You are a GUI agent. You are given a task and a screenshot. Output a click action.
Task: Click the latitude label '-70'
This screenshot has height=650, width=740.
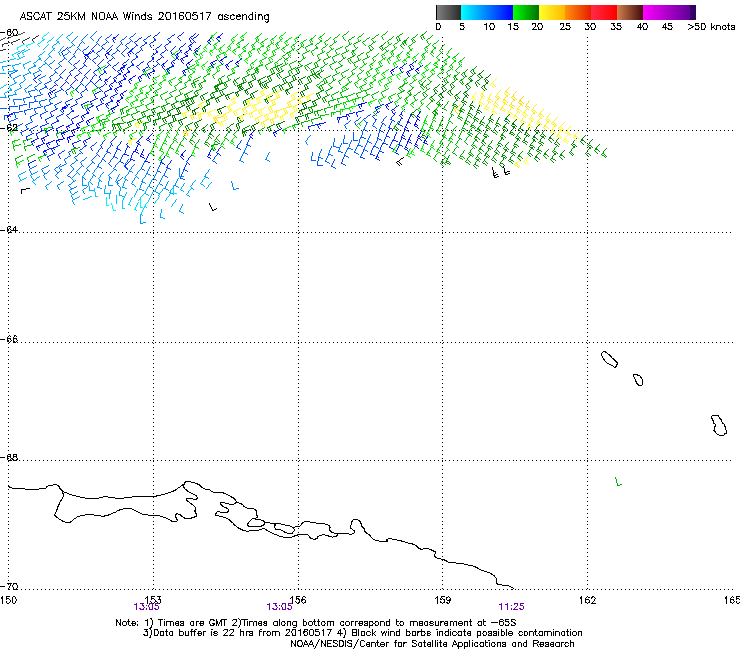tap(10, 586)
